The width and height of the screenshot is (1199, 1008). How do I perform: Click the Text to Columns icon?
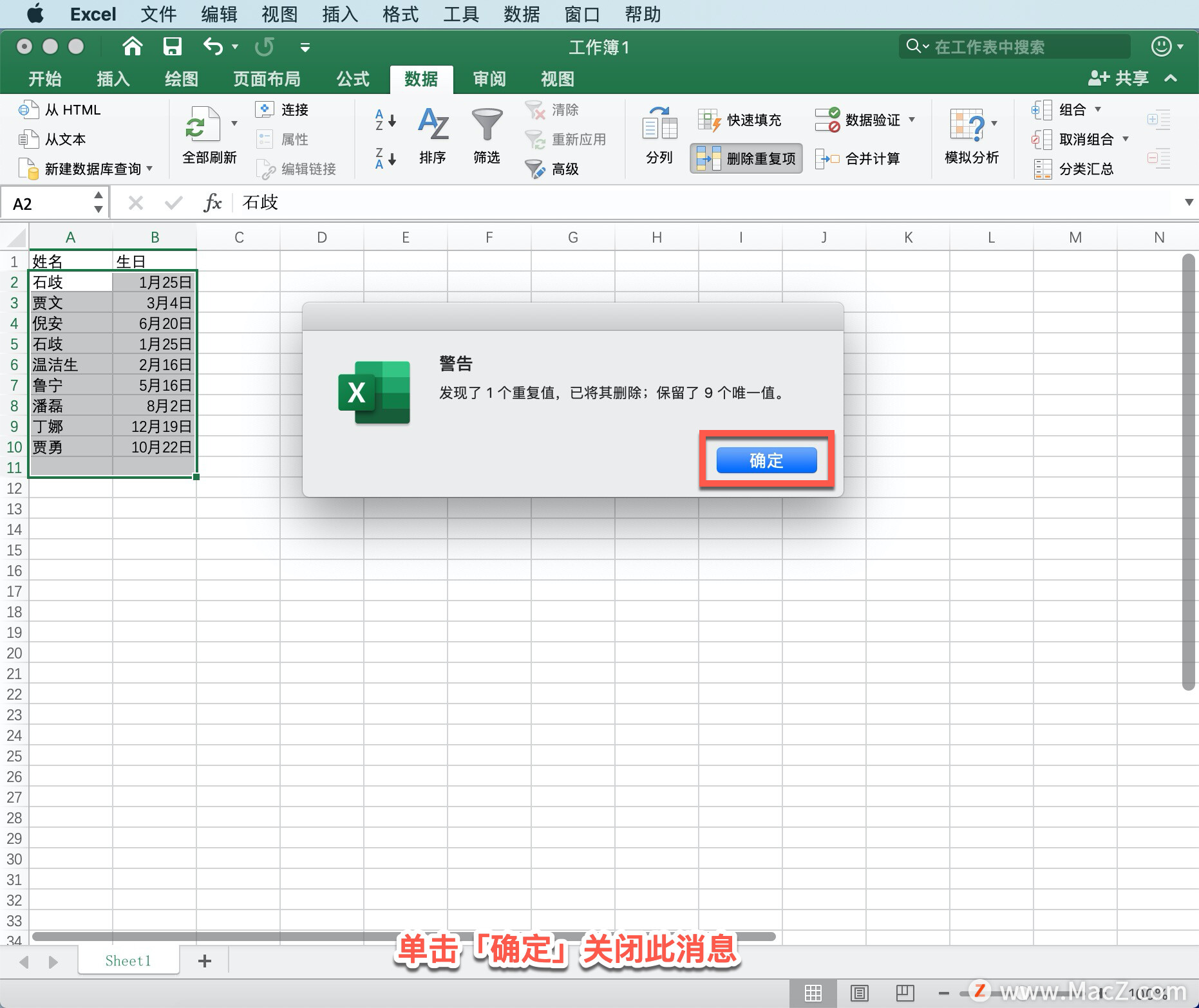[659, 123]
